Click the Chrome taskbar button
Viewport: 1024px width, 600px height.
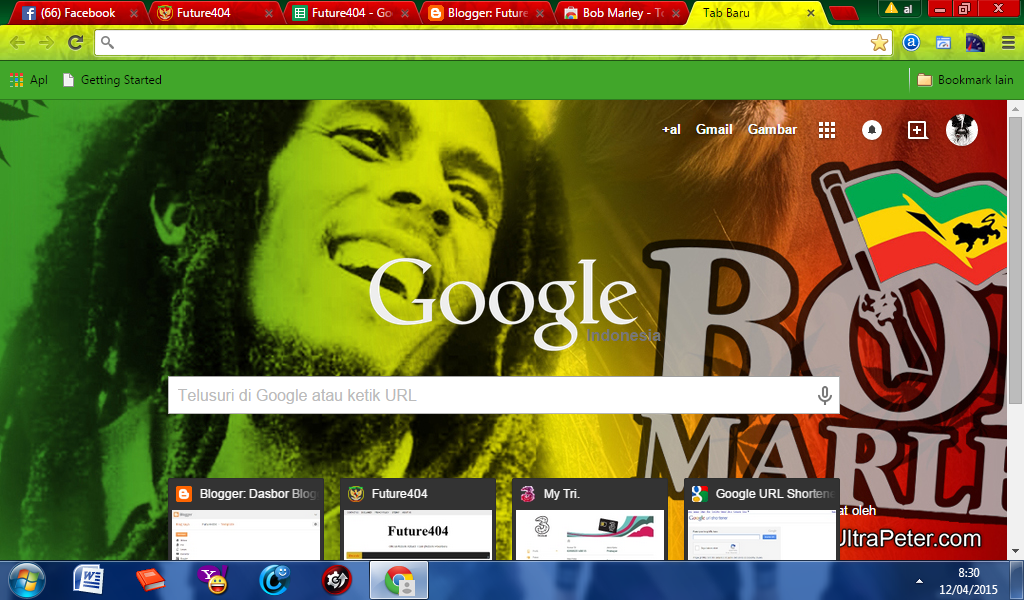coord(399,580)
